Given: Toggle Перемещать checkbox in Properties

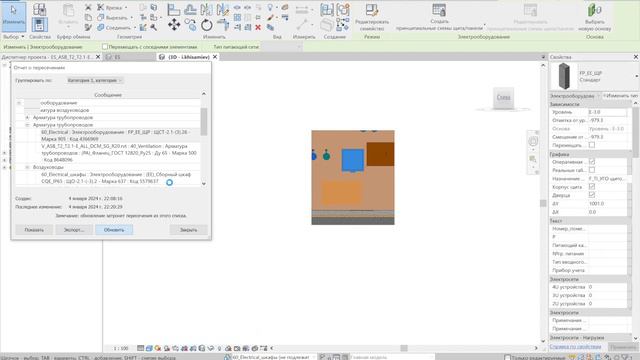Looking at the screenshot, I should coord(591,145).
